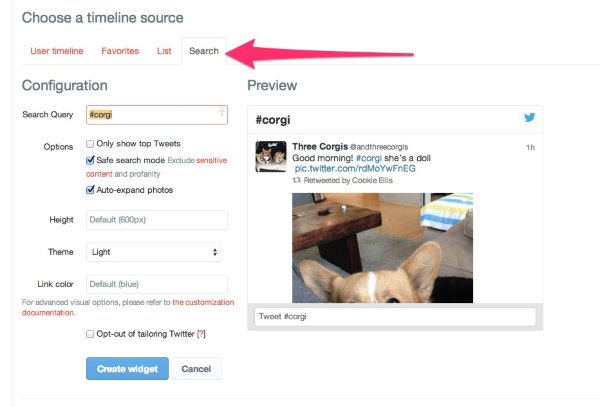Enable Only show top Tweets
The height and width of the screenshot is (407, 600).
click(x=91, y=145)
